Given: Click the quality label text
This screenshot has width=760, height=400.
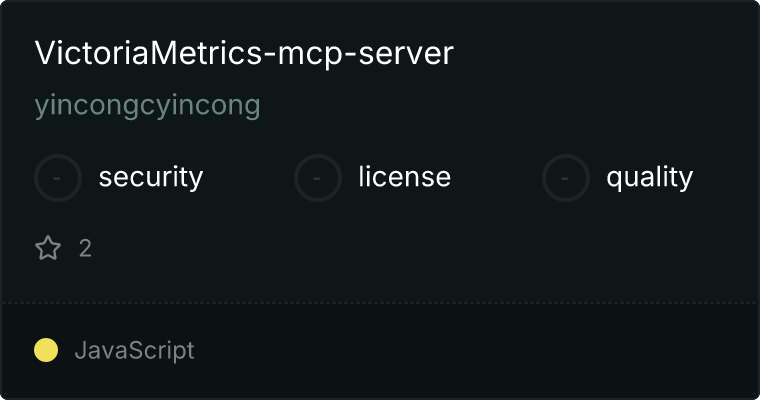Looking at the screenshot, I should tap(650, 177).
